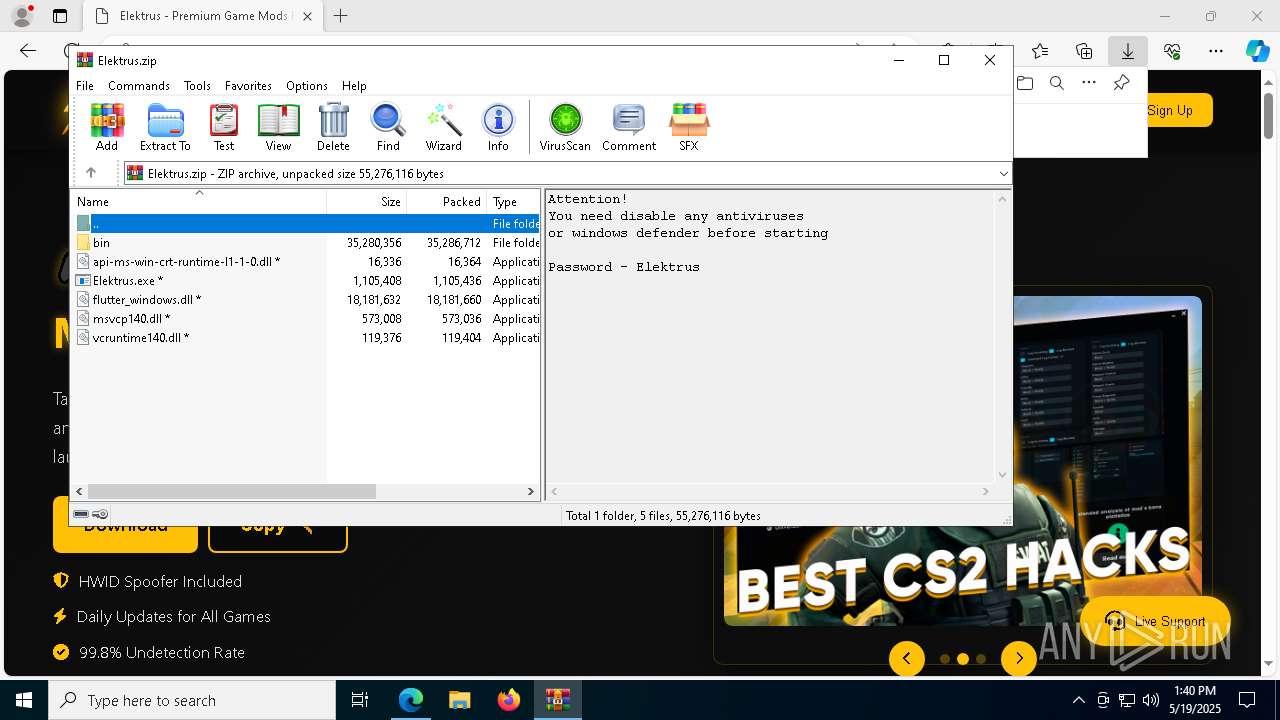The height and width of the screenshot is (720, 1280).
Task: Run VirusScan on the archive
Action: click(565, 127)
